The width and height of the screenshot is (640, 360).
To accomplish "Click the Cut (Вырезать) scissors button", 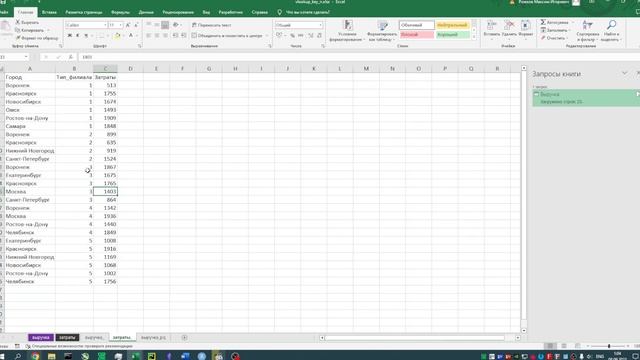I will (27, 22).
